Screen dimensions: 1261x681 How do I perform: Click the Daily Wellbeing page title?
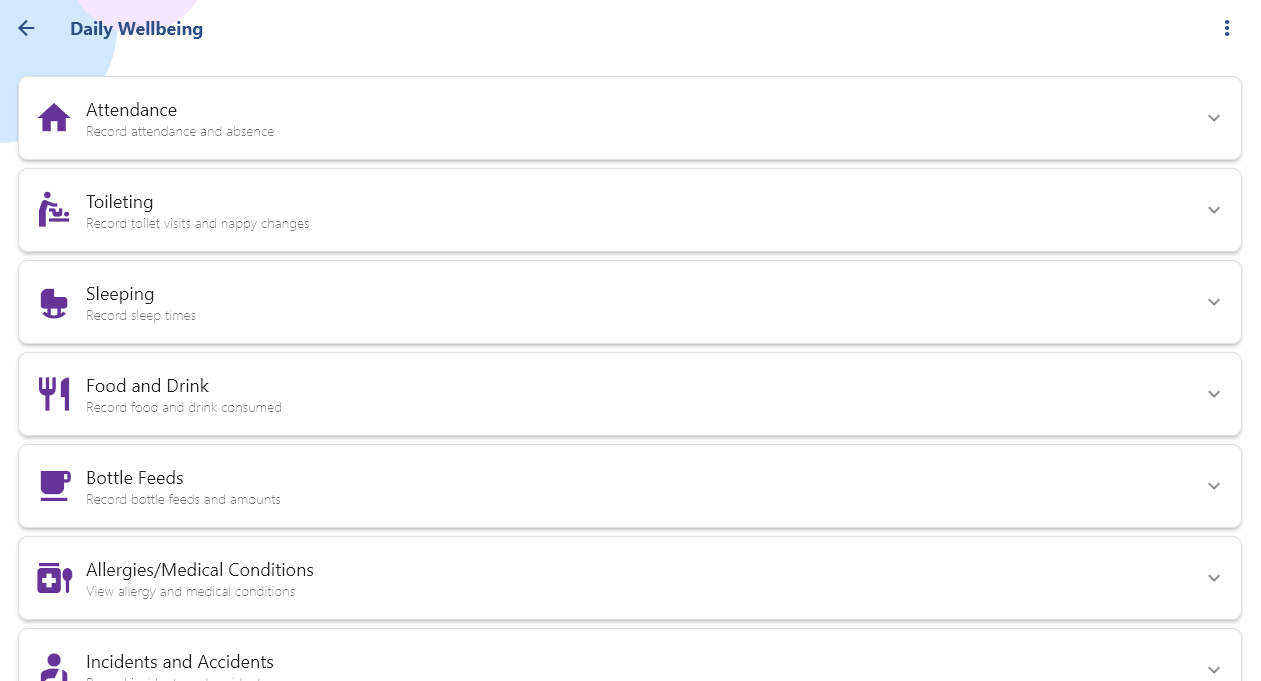[136, 29]
